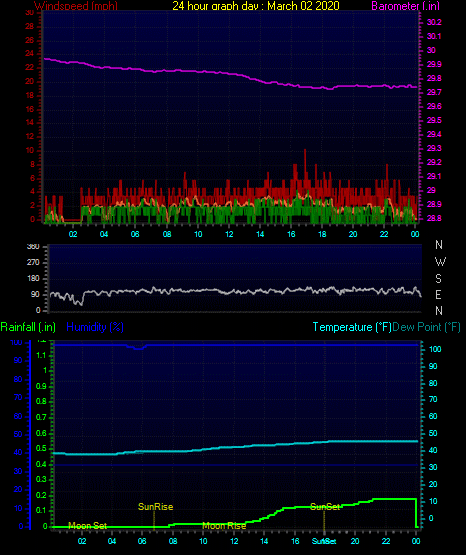
Task: Click the Dew Point (°F) legend label
Action: [x=427, y=327]
